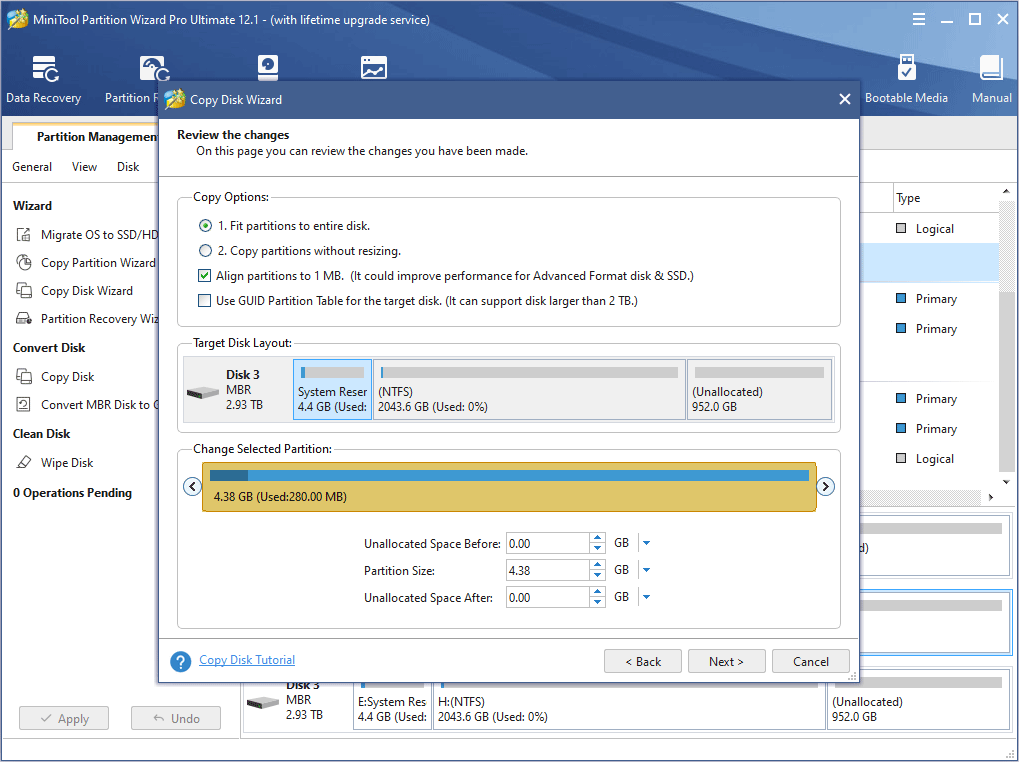The height and width of the screenshot is (762, 1019).
Task: Increase Unallocated Space After value
Action: pos(597,592)
